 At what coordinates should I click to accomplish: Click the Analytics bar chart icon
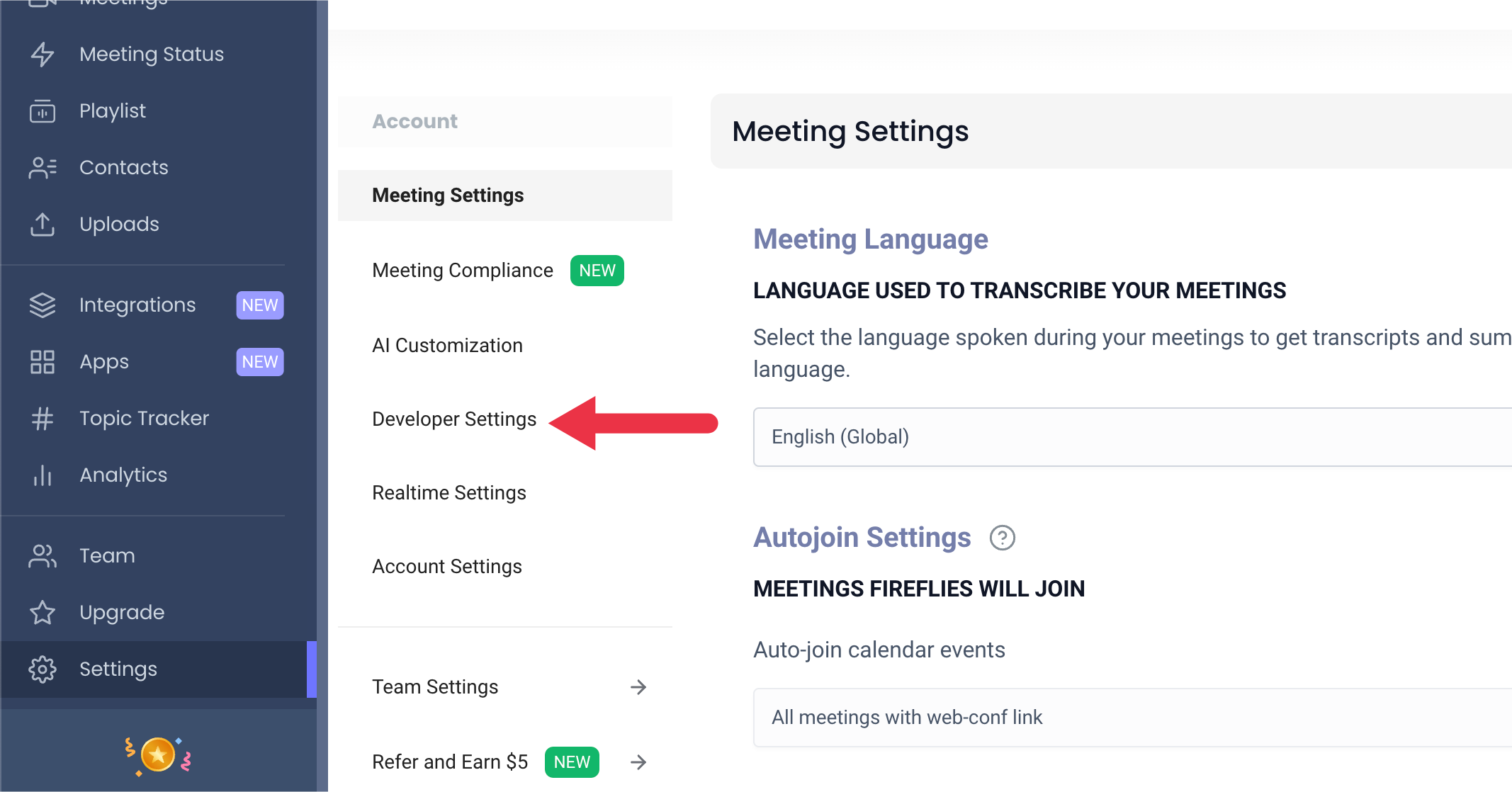[x=43, y=475]
